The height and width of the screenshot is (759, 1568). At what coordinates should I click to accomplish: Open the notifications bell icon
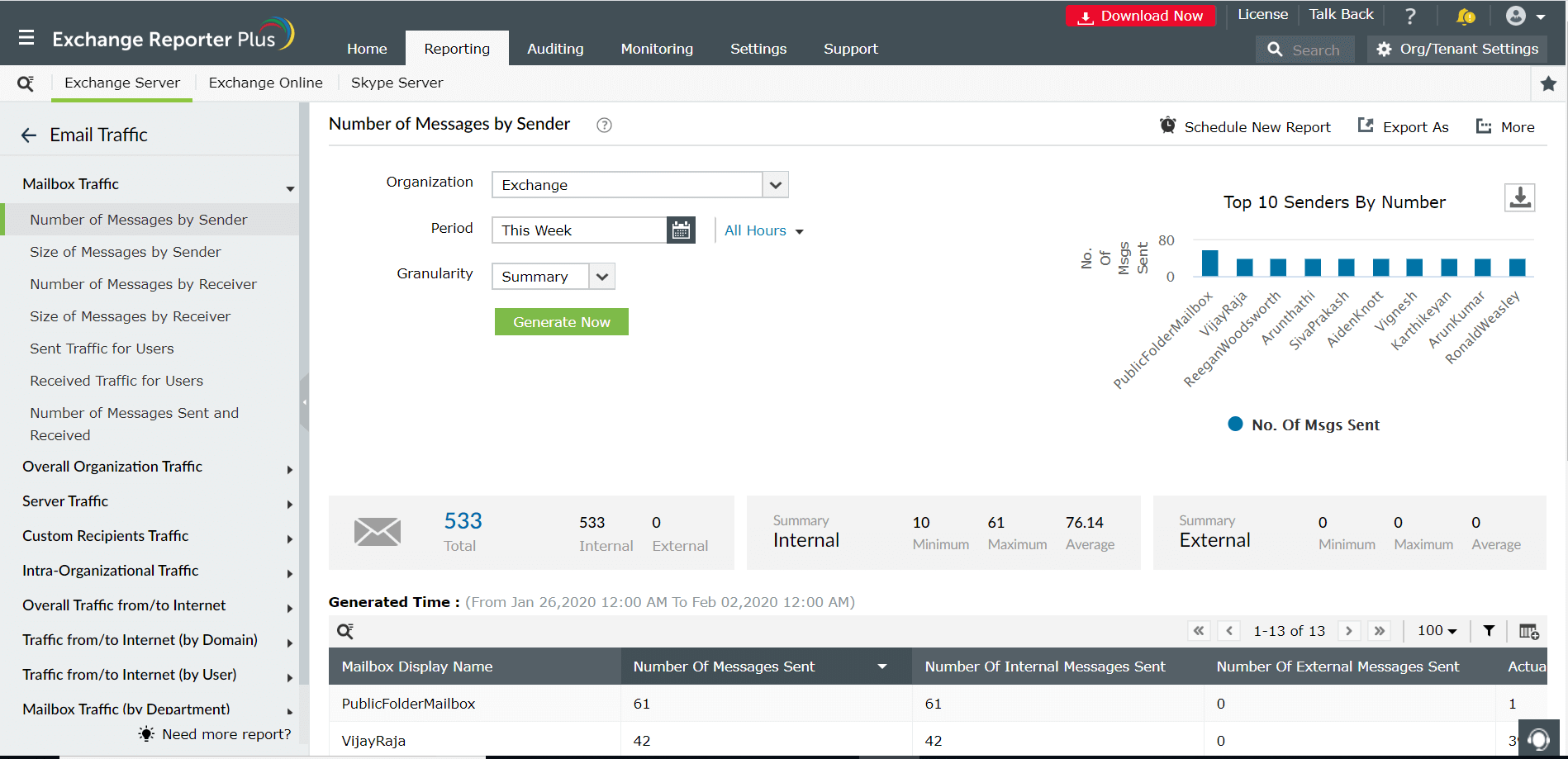coord(1466,17)
